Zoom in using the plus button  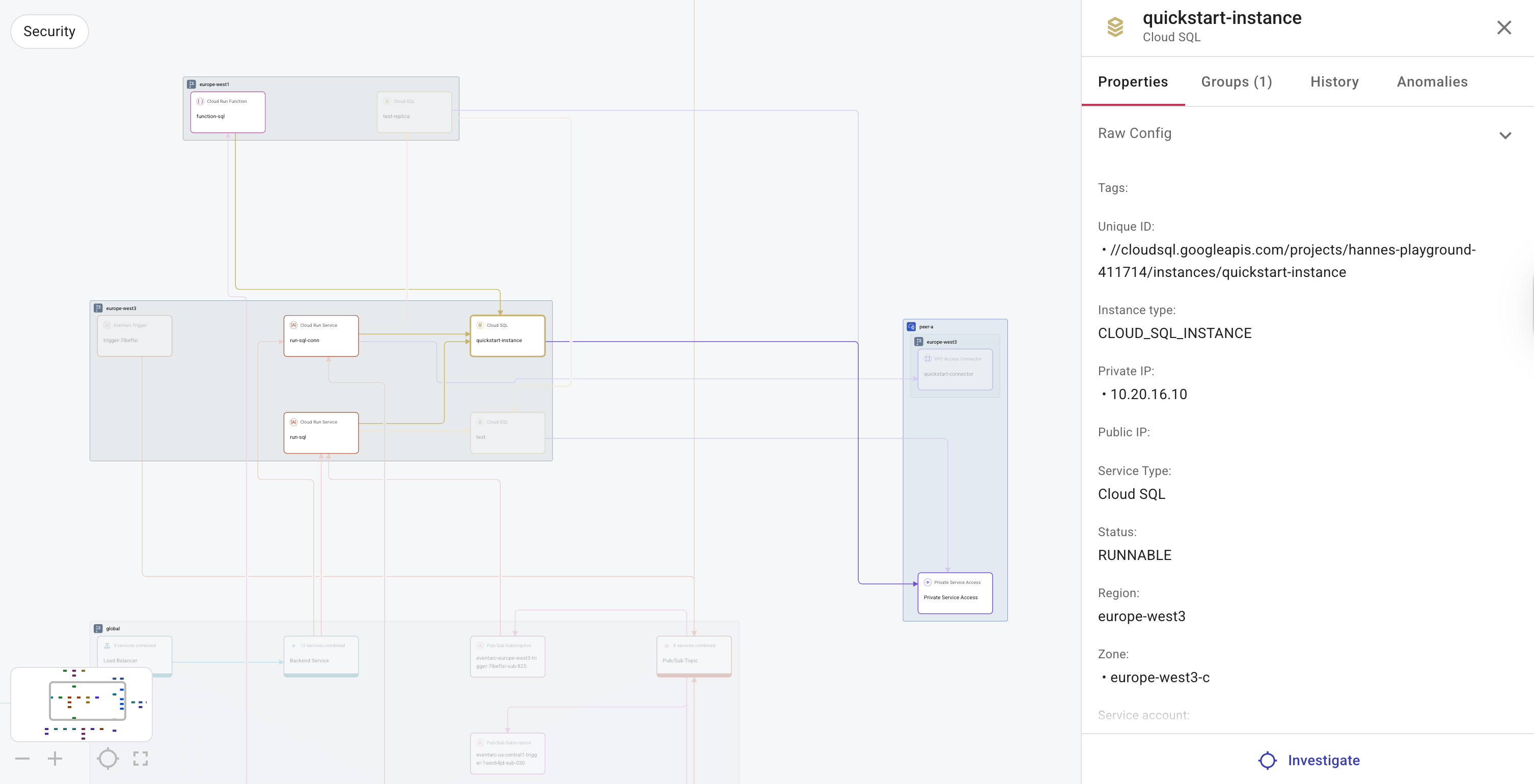[x=55, y=759]
